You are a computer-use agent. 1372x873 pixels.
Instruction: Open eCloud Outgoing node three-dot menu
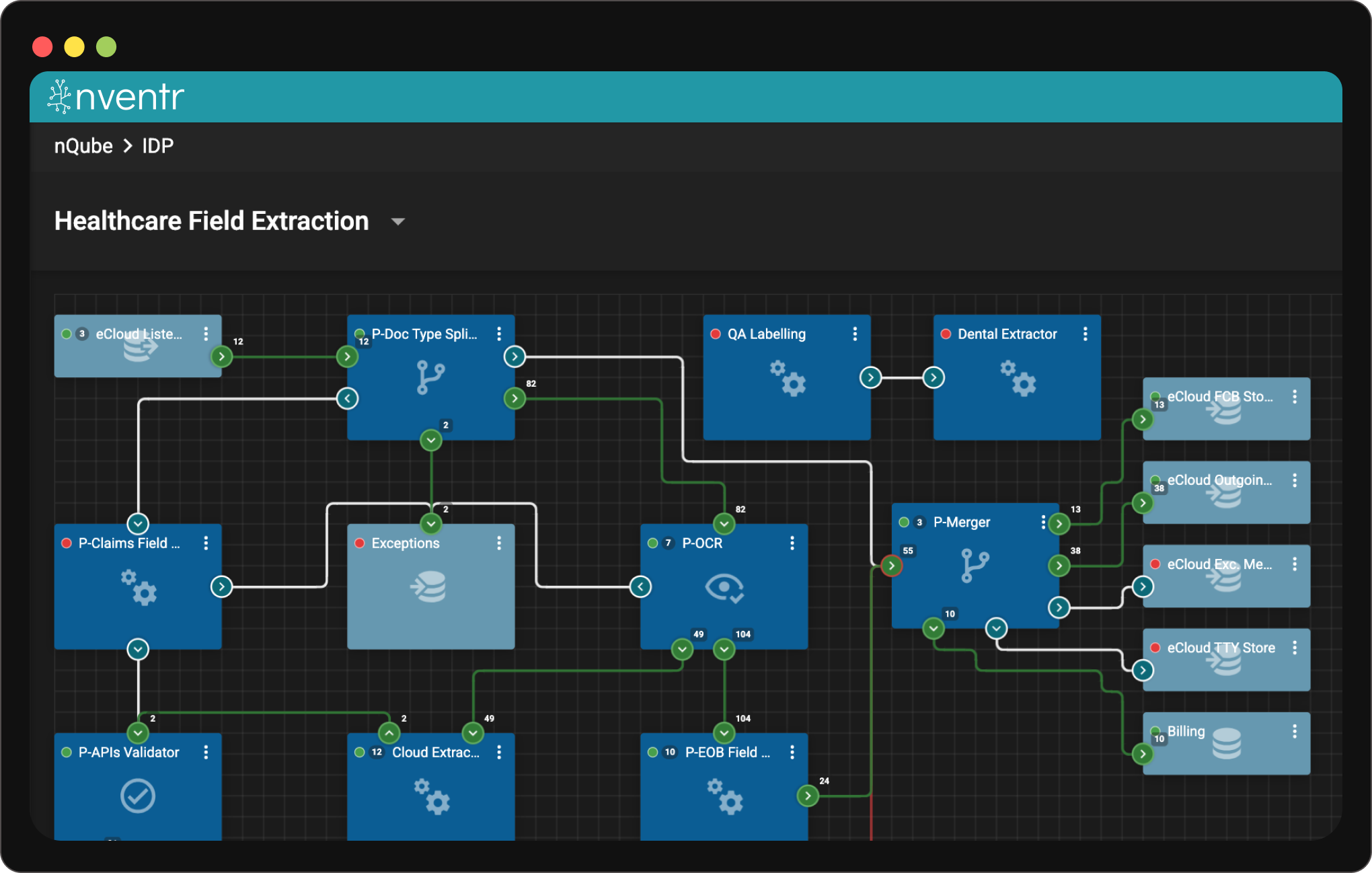[x=1295, y=480]
